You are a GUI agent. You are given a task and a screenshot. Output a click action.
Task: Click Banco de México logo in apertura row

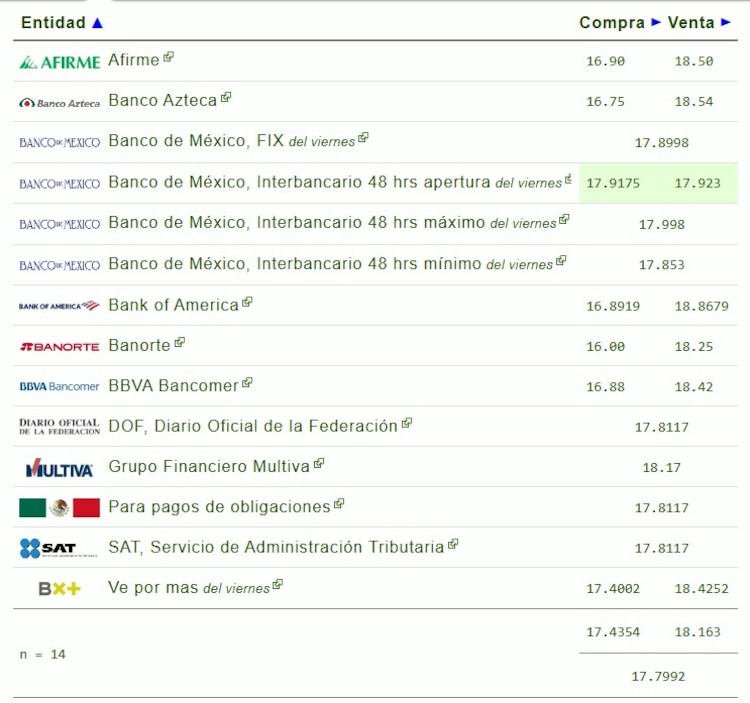[60, 184]
